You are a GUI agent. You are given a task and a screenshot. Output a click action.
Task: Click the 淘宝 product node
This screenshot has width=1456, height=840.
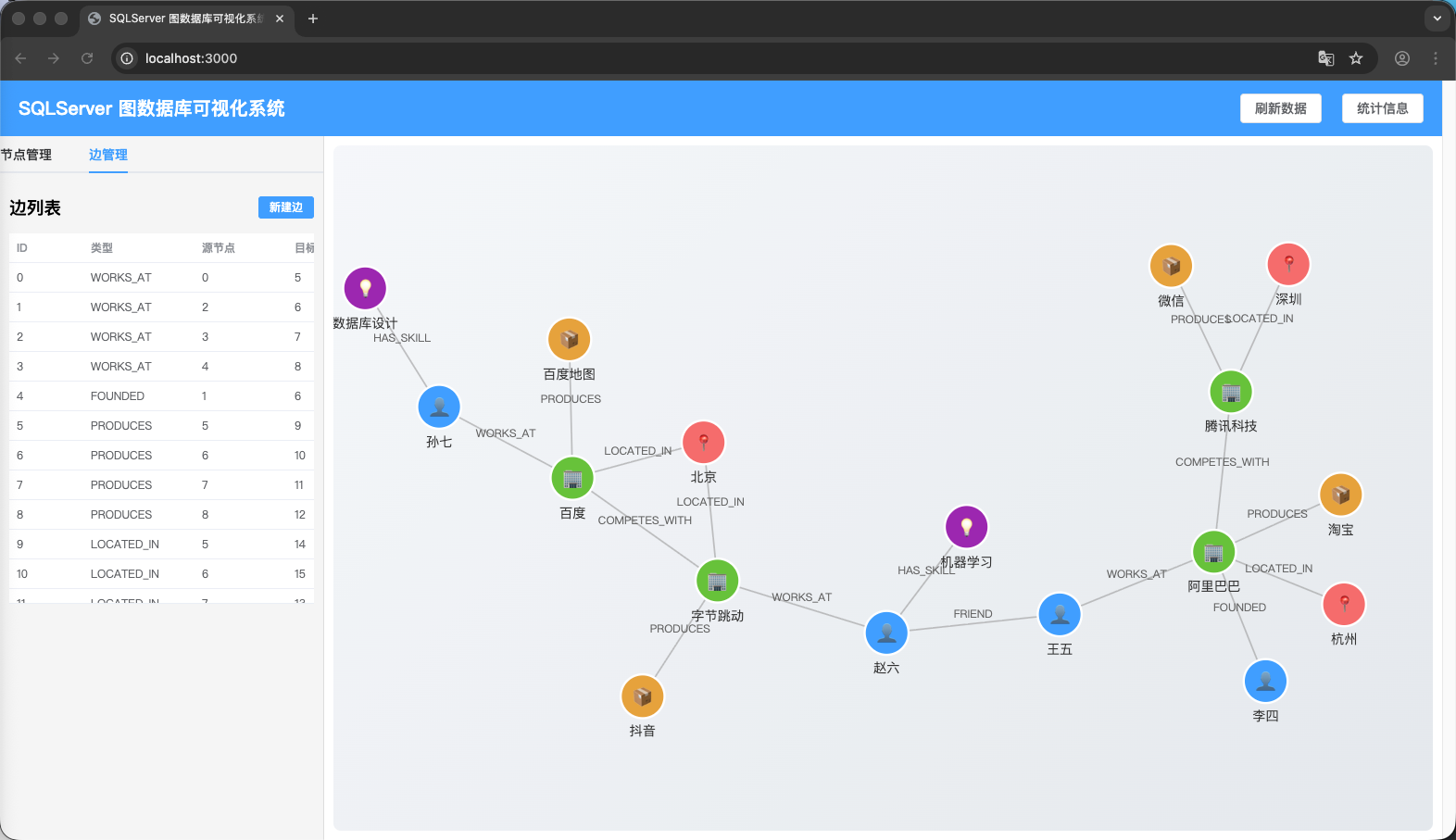click(1340, 495)
